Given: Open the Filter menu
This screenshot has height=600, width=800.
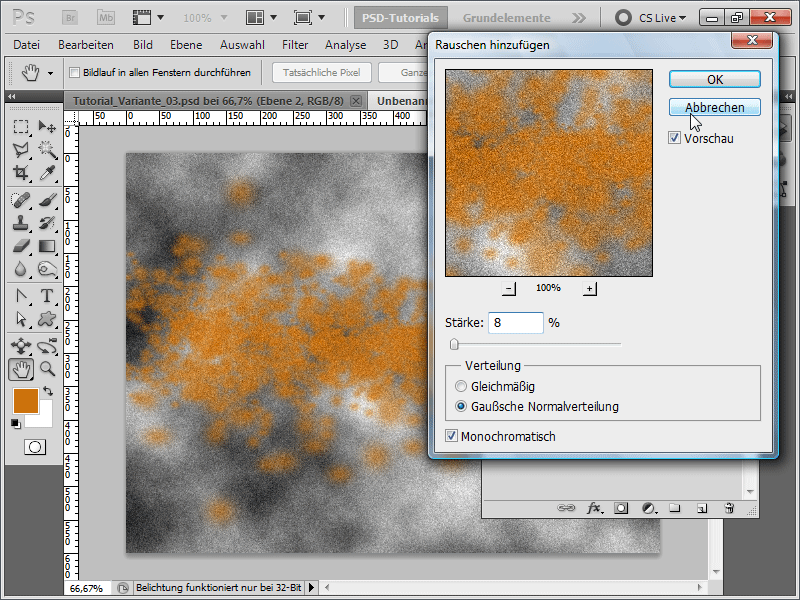Looking at the screenshot, I should pyautogui.click(x=295, y=45).
